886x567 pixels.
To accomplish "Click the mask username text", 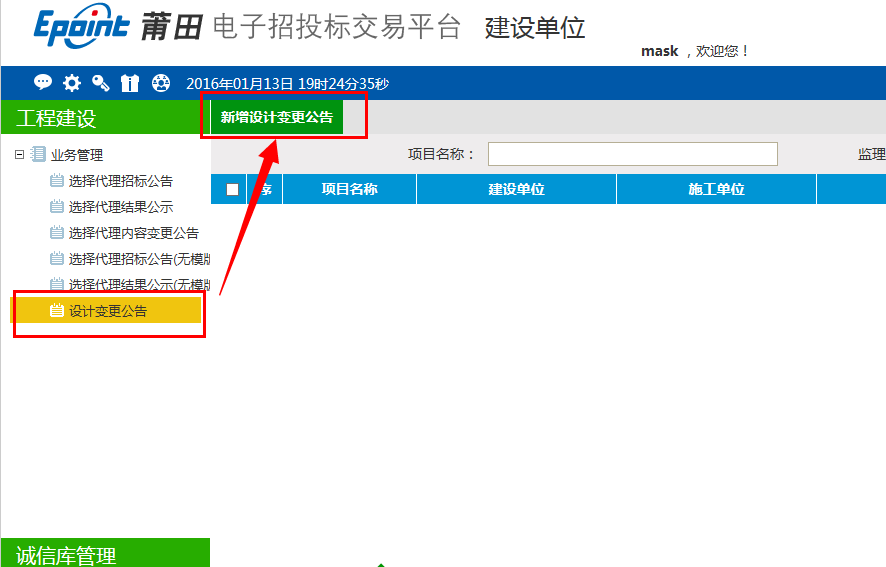I will click(659, 51).
